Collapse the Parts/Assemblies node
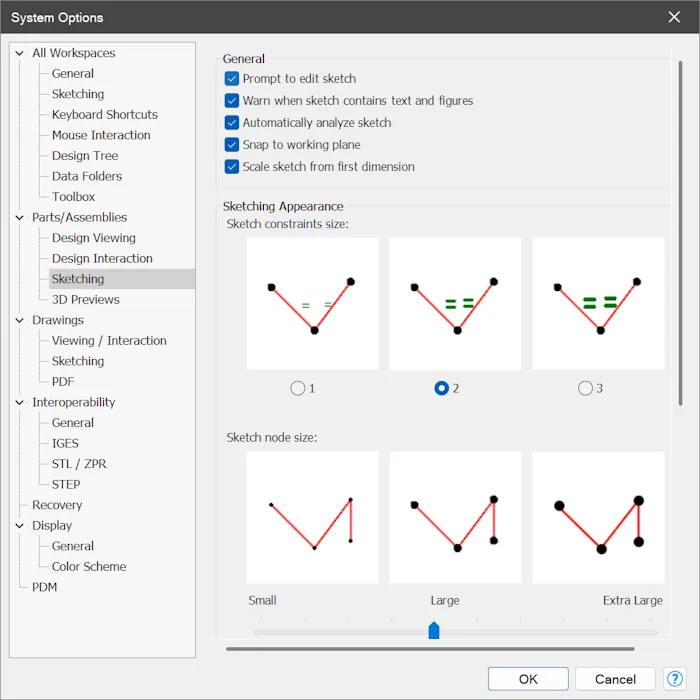700x700 pixels. tap(19, 217)
